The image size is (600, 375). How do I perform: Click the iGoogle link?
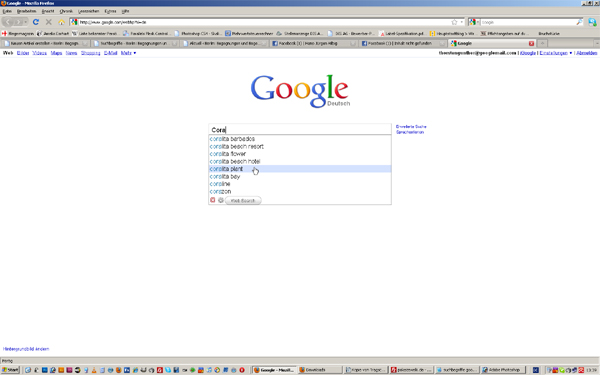point(528,53)
